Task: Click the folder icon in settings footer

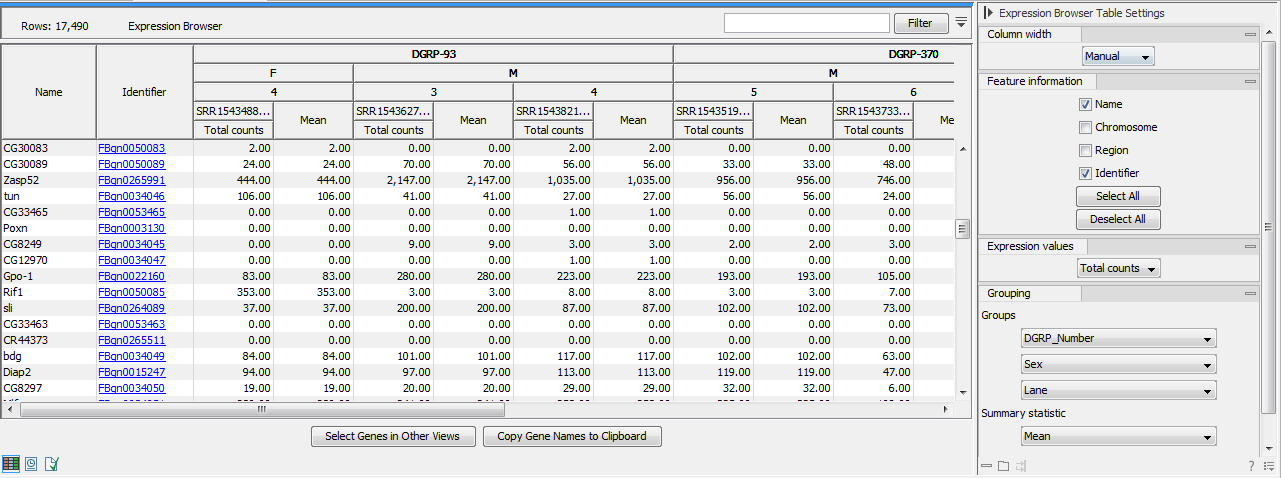Action: click(x=1004, y=466)
